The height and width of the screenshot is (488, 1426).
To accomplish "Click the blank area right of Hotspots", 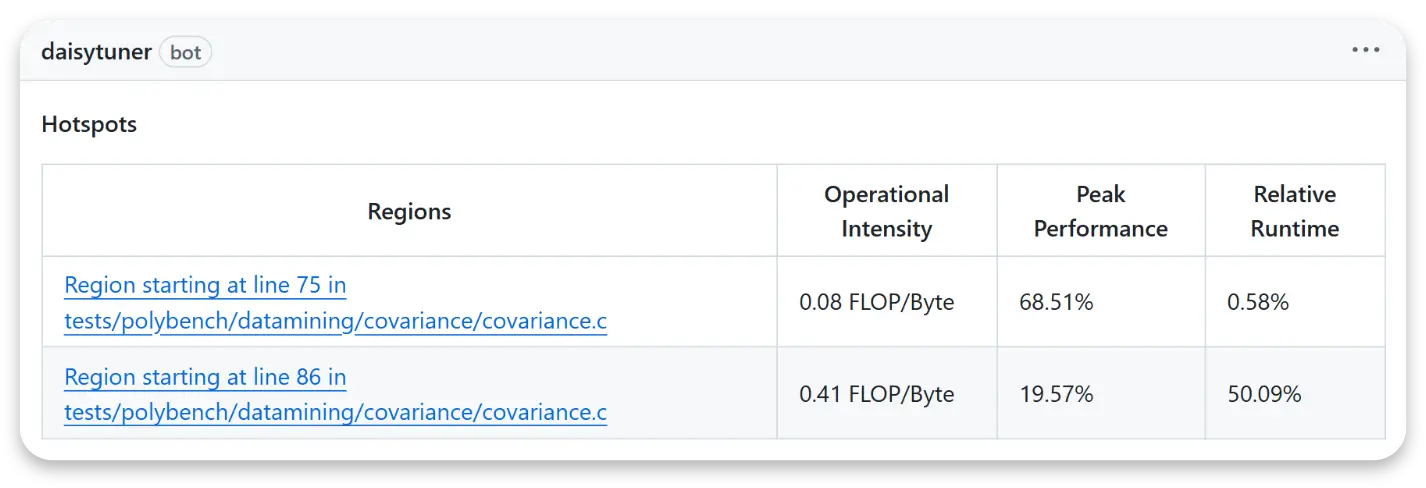I will [x=760, y=125].
